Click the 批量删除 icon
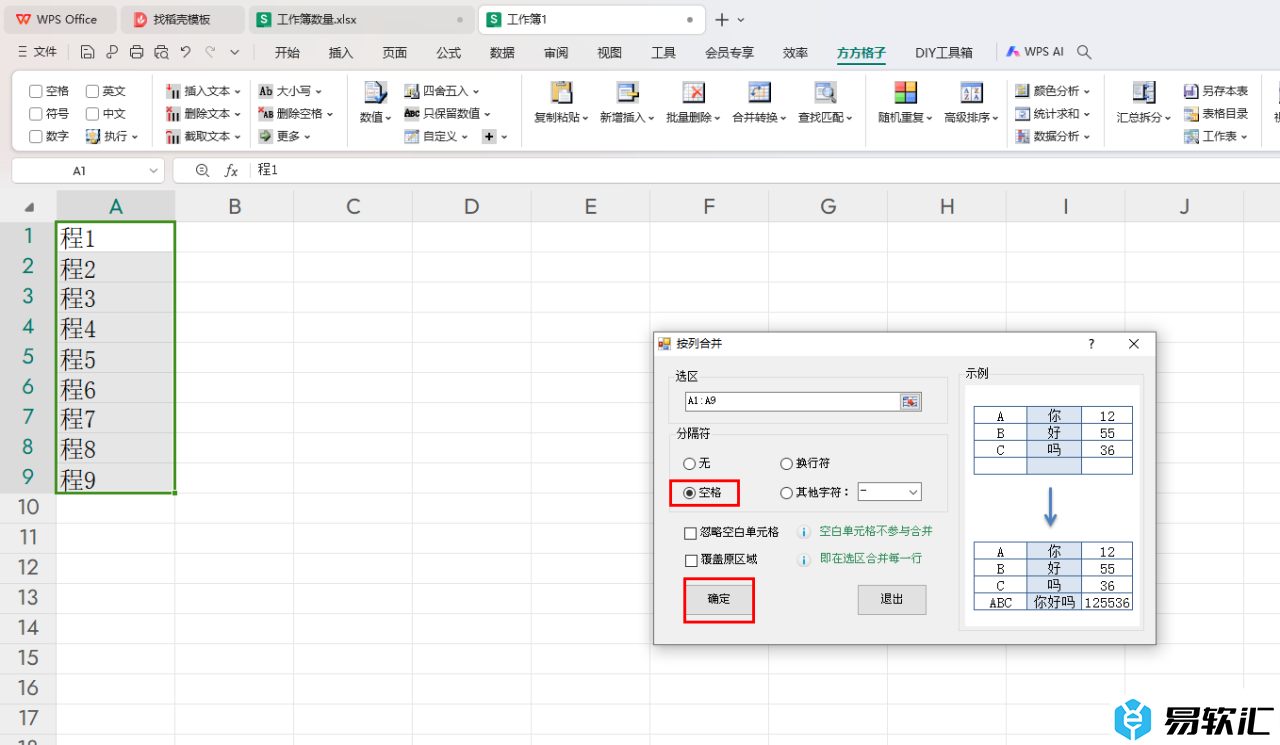The height and width of the screenshot is (745, 1280). [x=693, y=94]
